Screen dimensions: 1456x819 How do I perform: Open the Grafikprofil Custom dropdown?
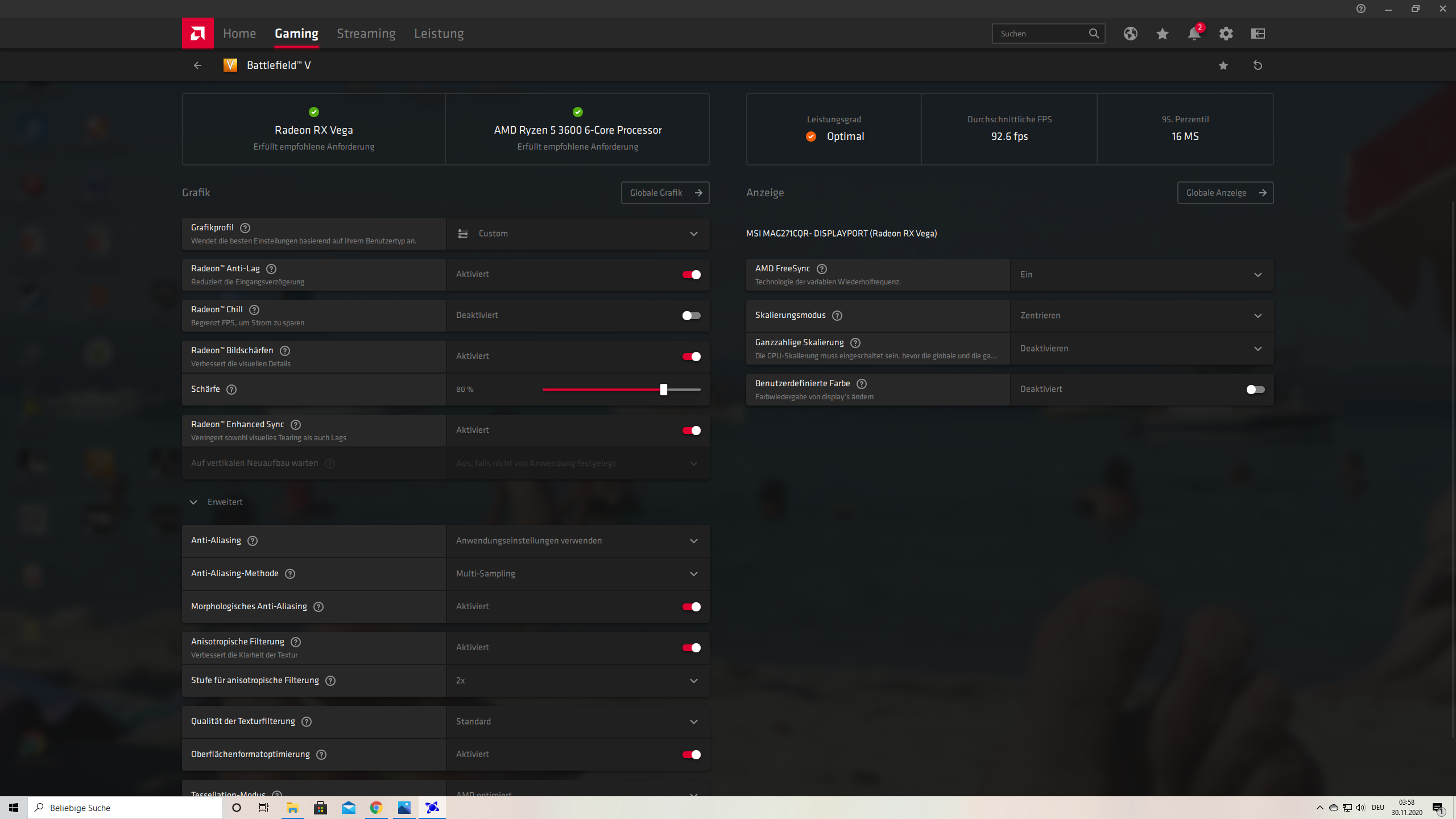[577, 234]
